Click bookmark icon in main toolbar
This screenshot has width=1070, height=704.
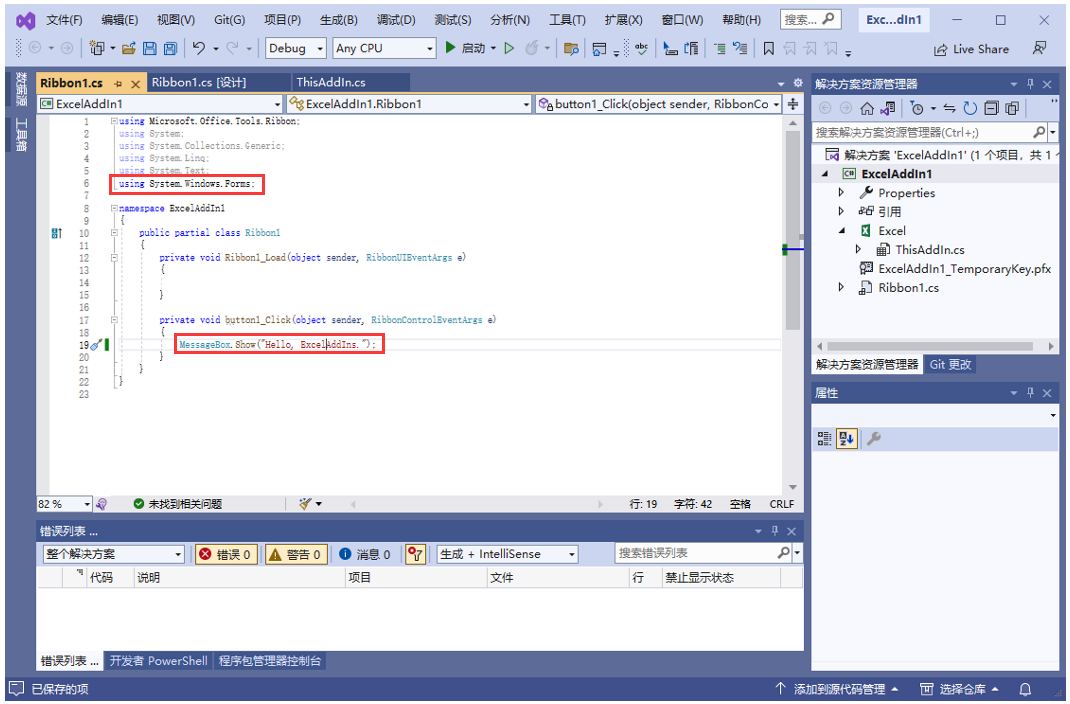pos(768,48)
